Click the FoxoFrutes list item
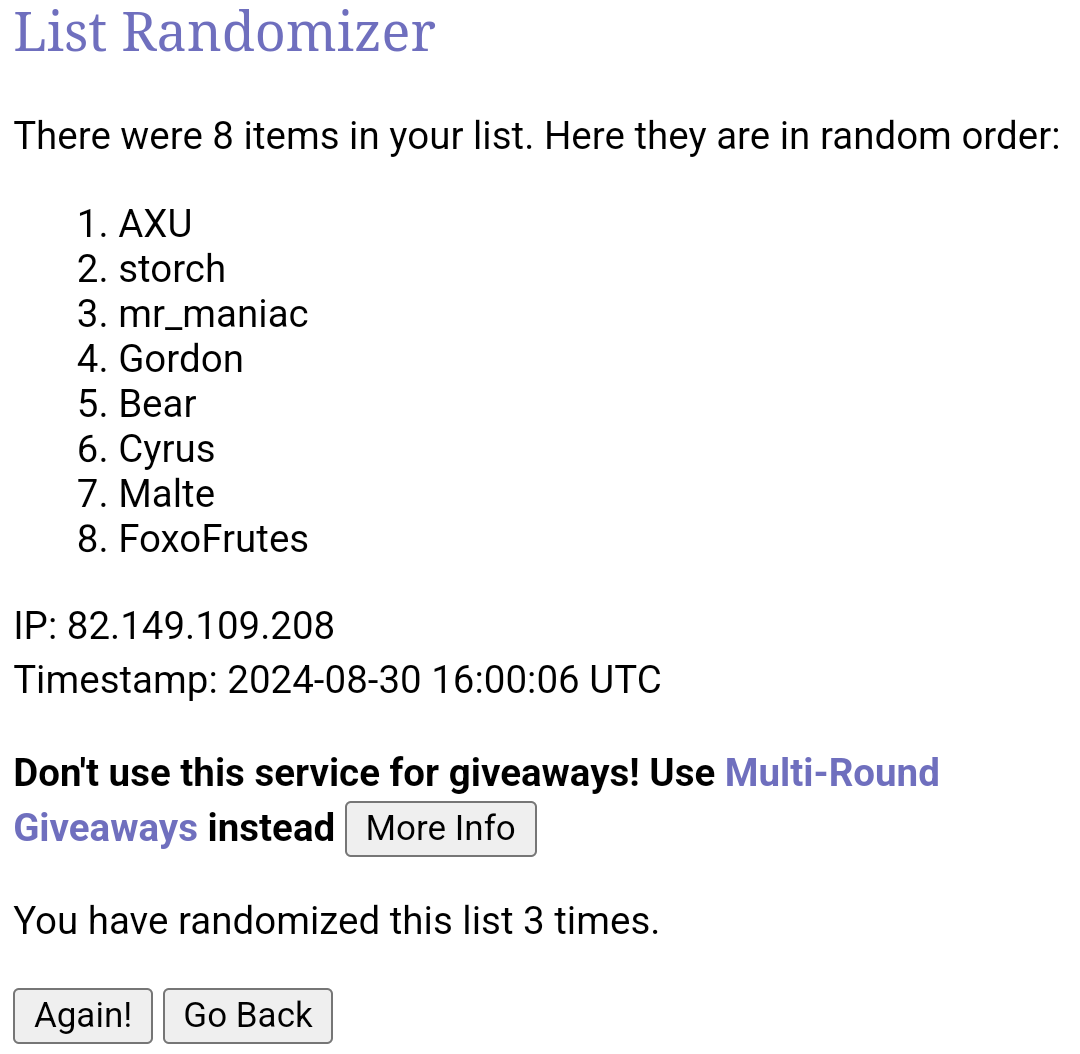The width and height of the screenshot is (1080, 1054). click(x=213, y=539)
